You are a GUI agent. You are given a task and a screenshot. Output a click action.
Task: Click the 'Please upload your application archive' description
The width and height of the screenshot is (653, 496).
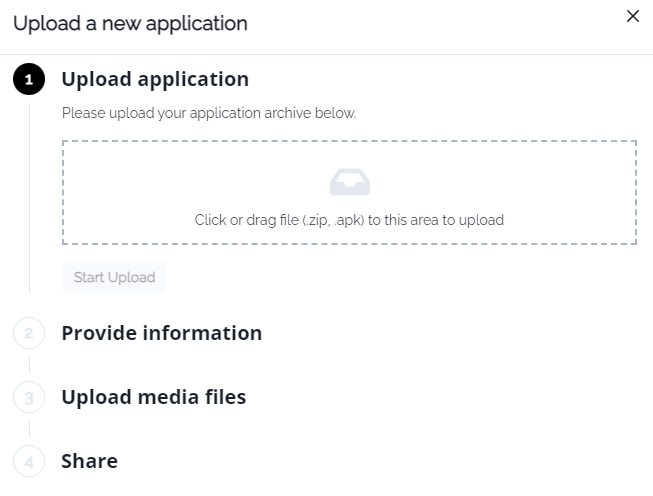coord(209,113)
